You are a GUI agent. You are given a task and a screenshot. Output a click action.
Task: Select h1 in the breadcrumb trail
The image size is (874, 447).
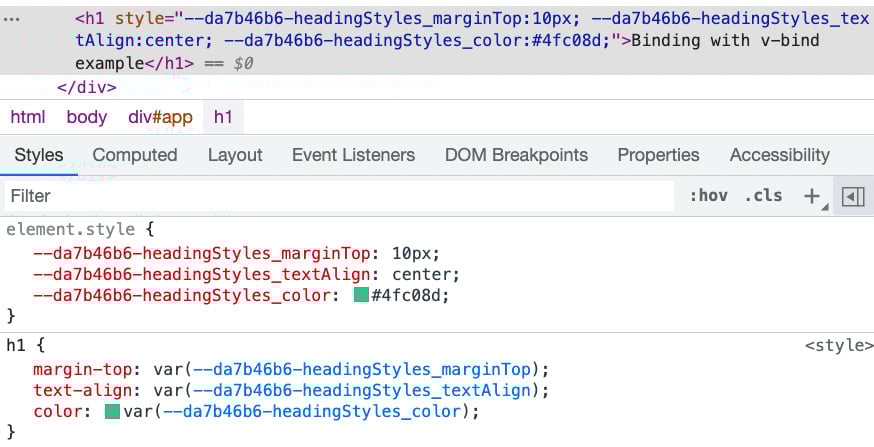(223, 117)
